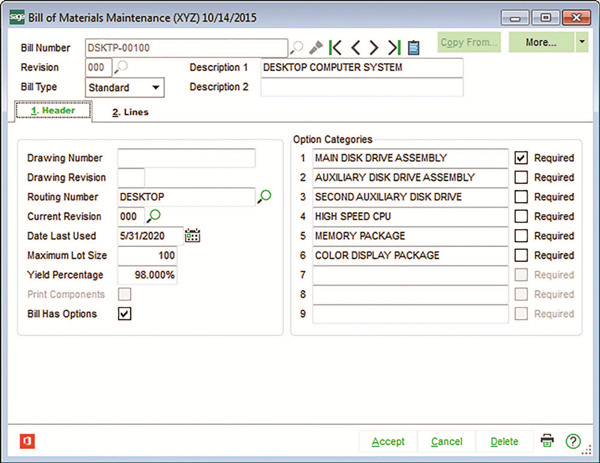Click the Print Components checkbox

[124, 294]
